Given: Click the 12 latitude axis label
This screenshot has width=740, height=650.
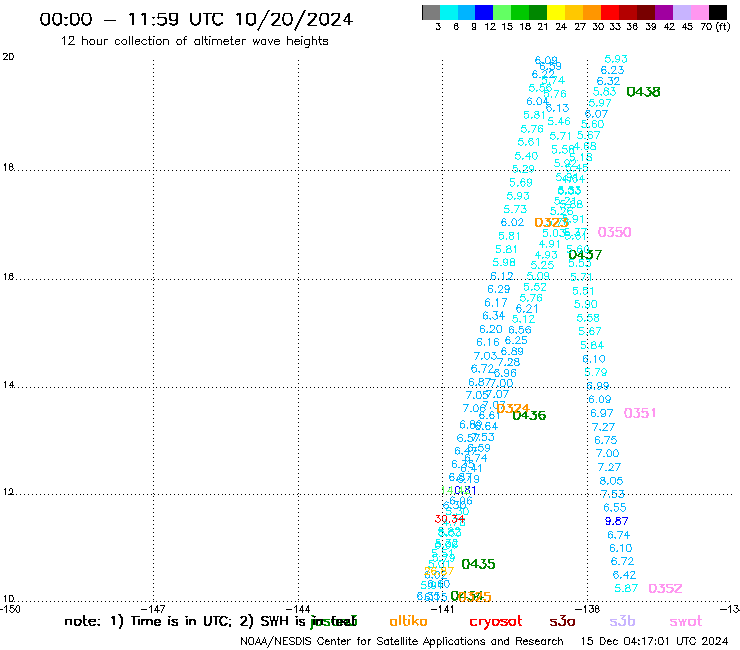Looking at the screenshot, I should point(8,492).
